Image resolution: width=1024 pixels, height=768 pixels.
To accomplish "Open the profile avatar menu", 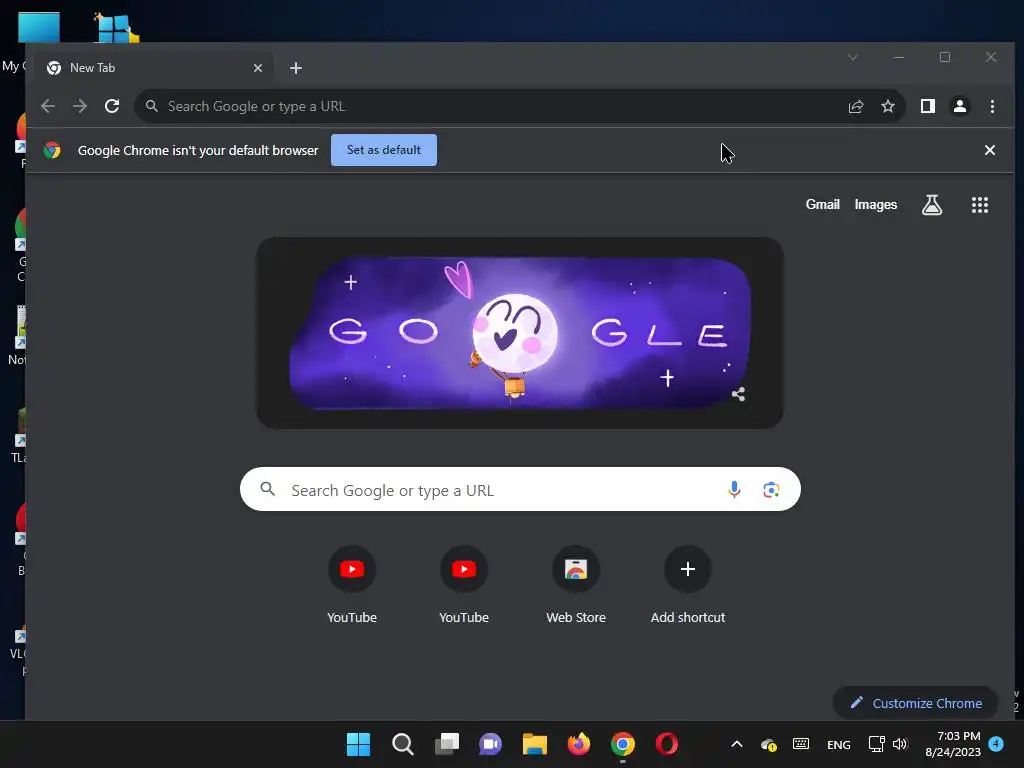I will pos(959,106).
